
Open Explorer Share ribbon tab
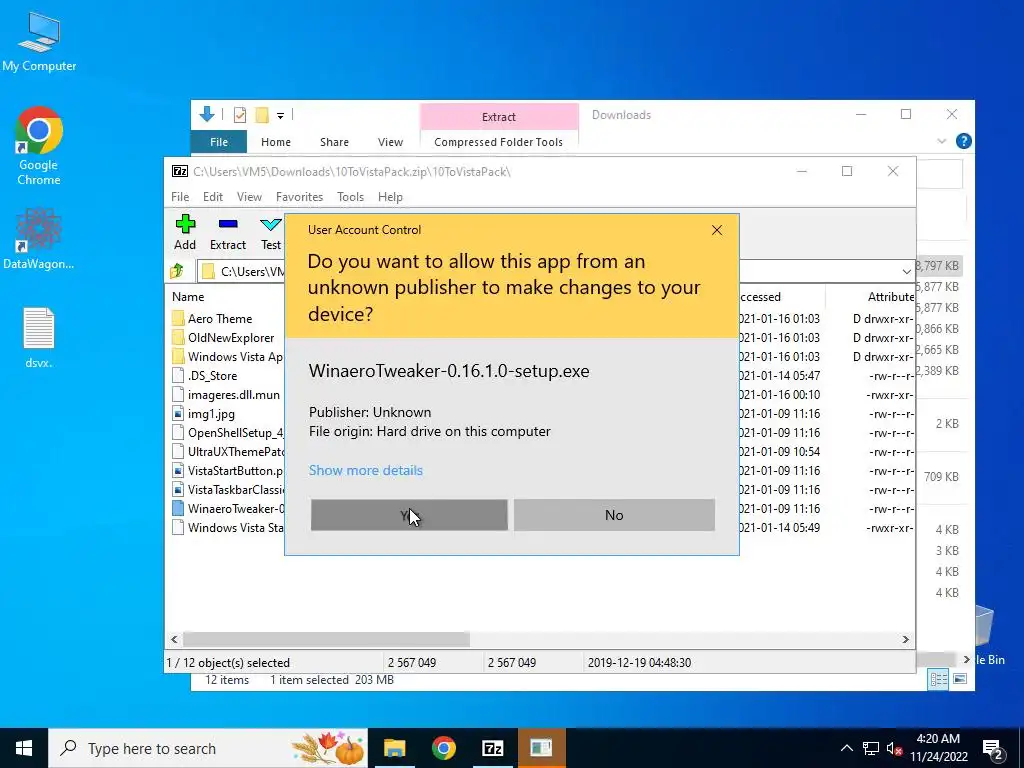[334, 142]
